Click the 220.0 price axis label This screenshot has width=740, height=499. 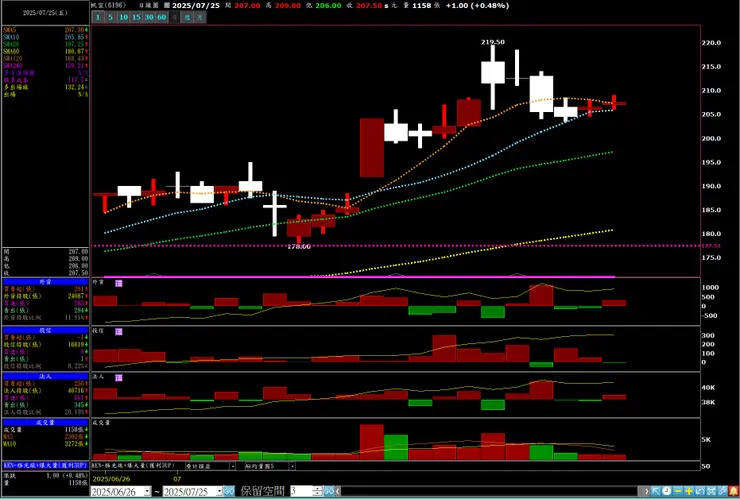(711, 42)
